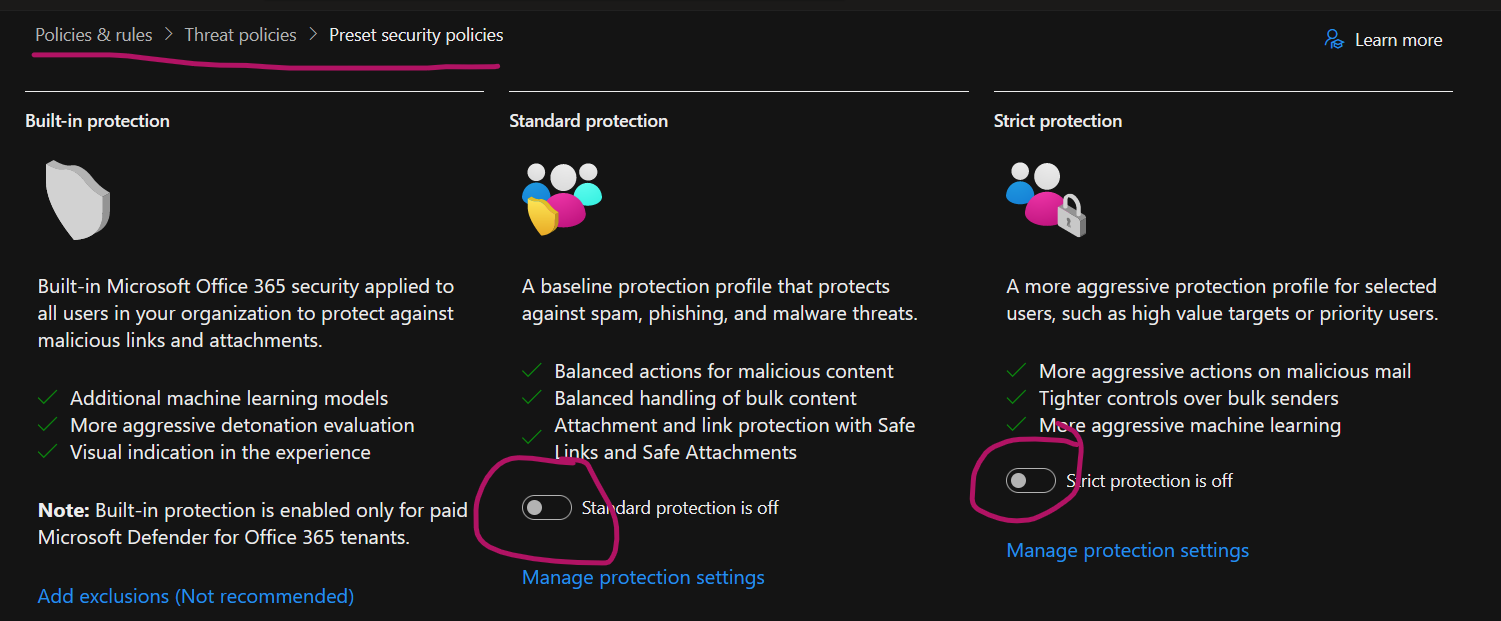Click the Strict protection section heading
The image size is (1501, 621).
[x=1058, y=121]
